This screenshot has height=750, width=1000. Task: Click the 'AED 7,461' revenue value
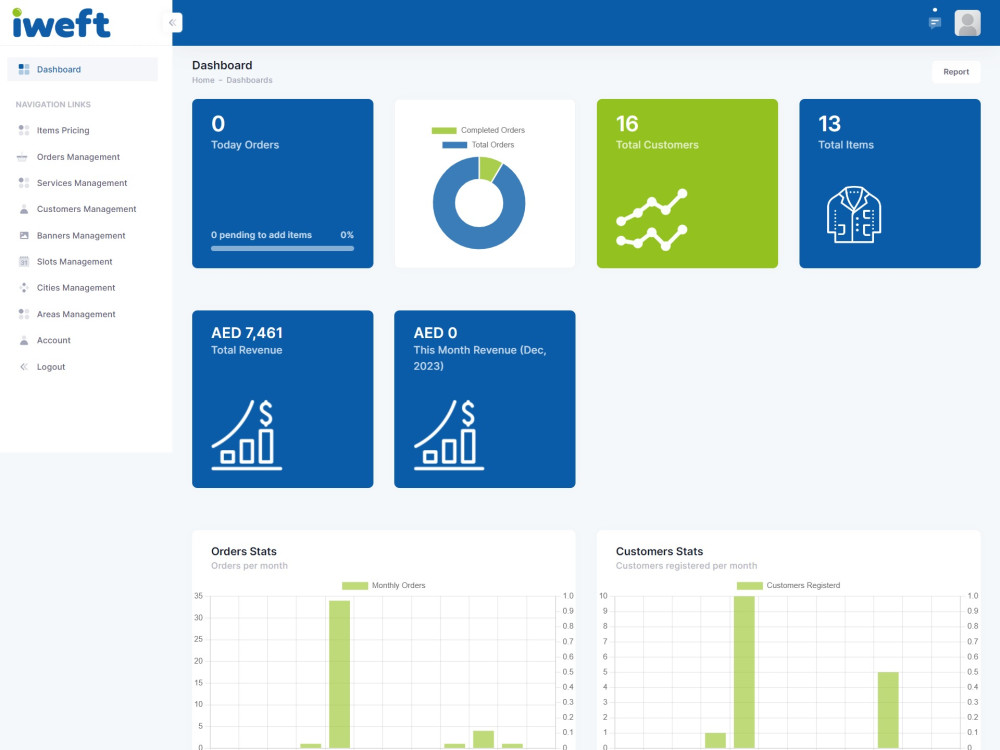(x=247, y=333)
